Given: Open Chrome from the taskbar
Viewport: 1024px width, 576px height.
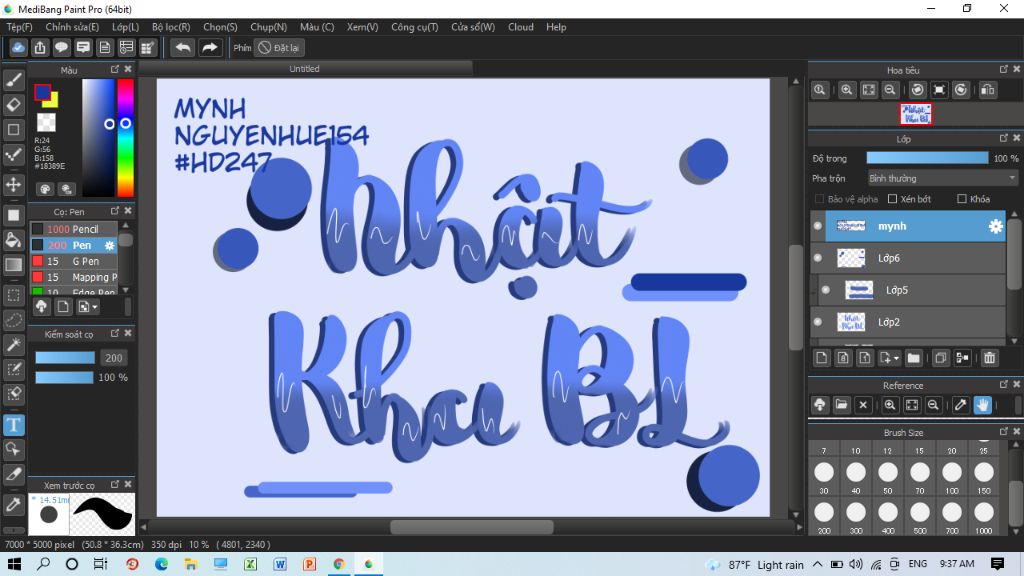Looking at the screenshot, I should click(338, 564).
